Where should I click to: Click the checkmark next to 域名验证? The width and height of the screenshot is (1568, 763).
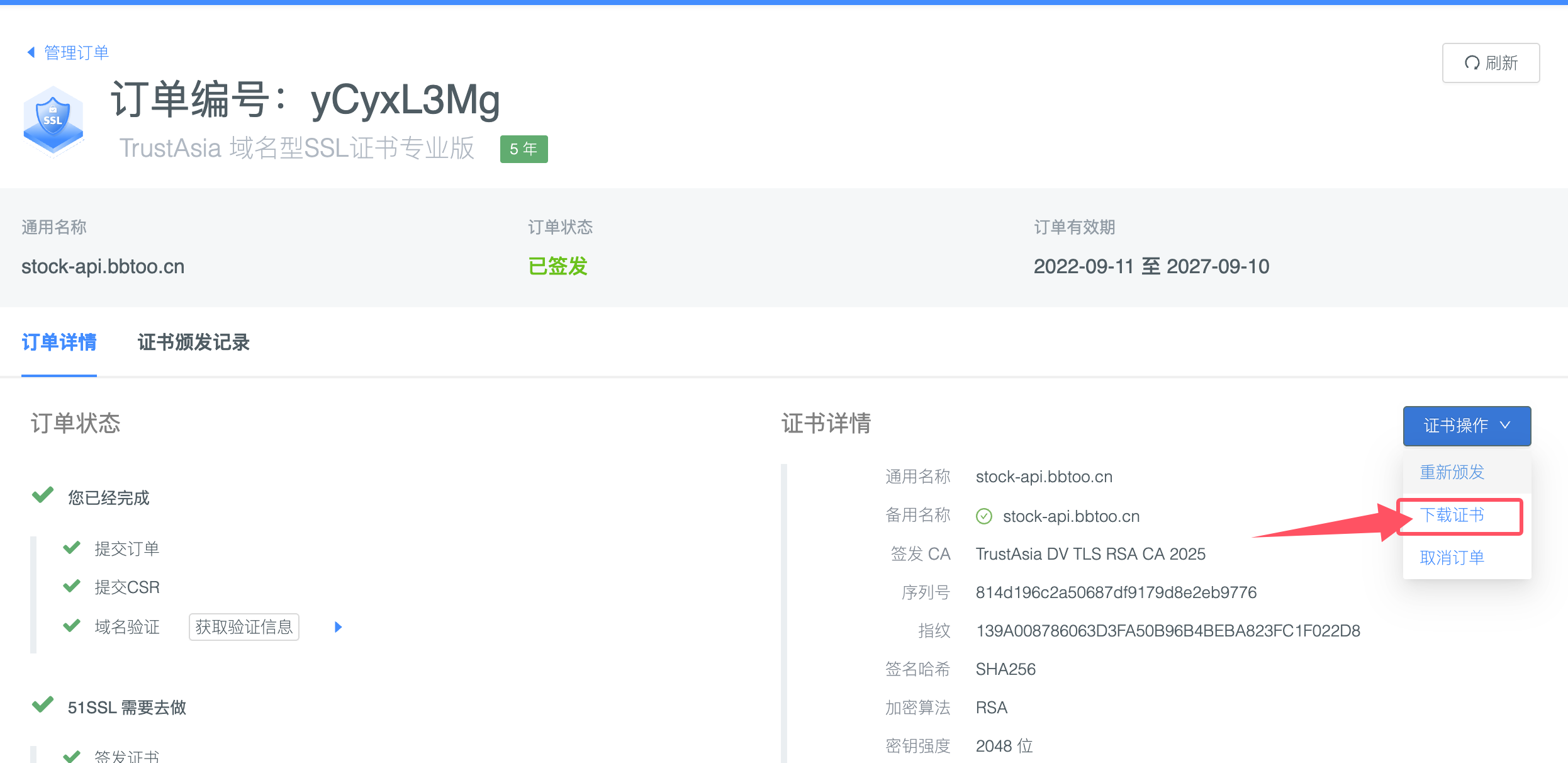point(72,626)
